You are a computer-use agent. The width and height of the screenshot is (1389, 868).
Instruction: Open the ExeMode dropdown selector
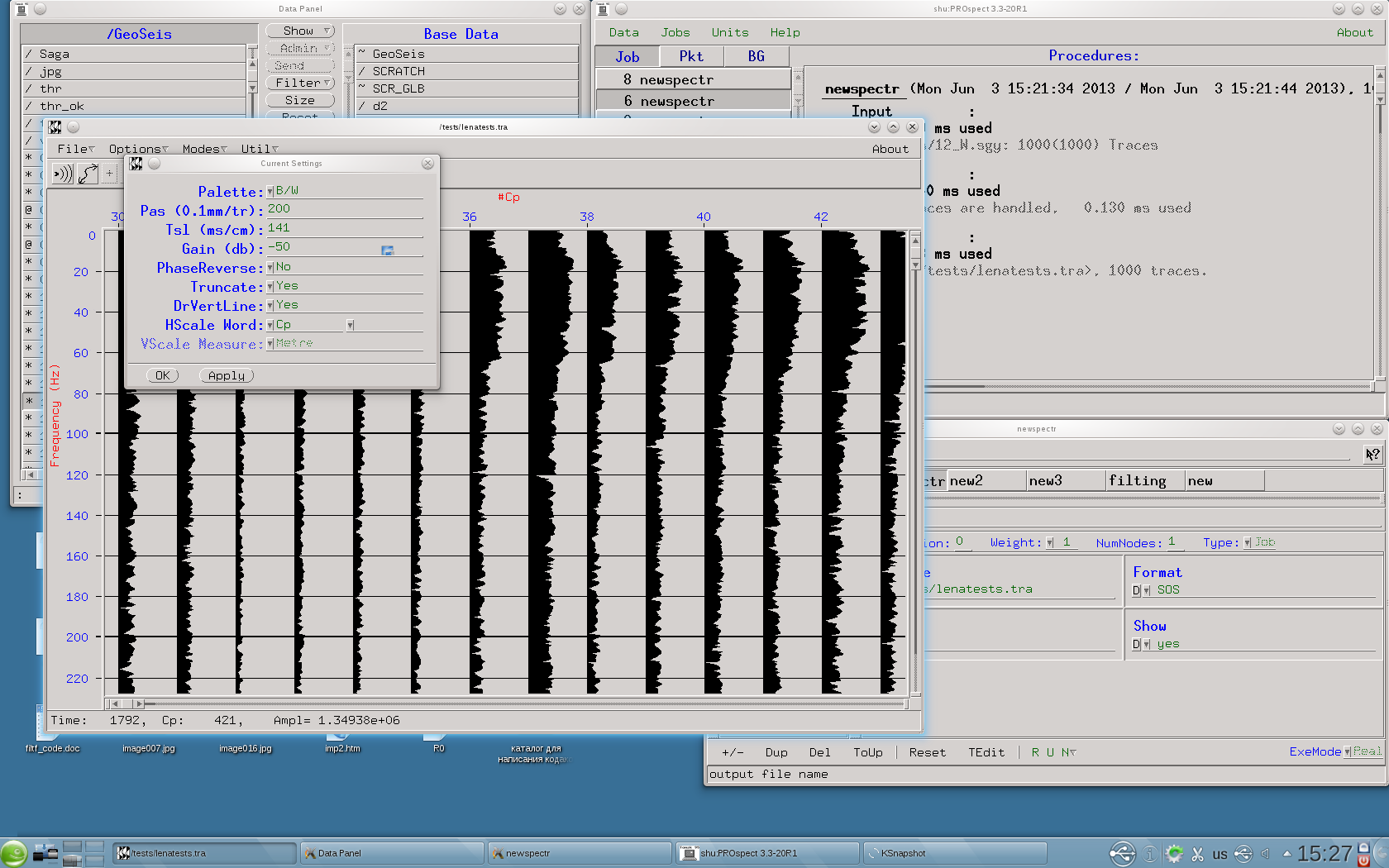point(1347,752)
